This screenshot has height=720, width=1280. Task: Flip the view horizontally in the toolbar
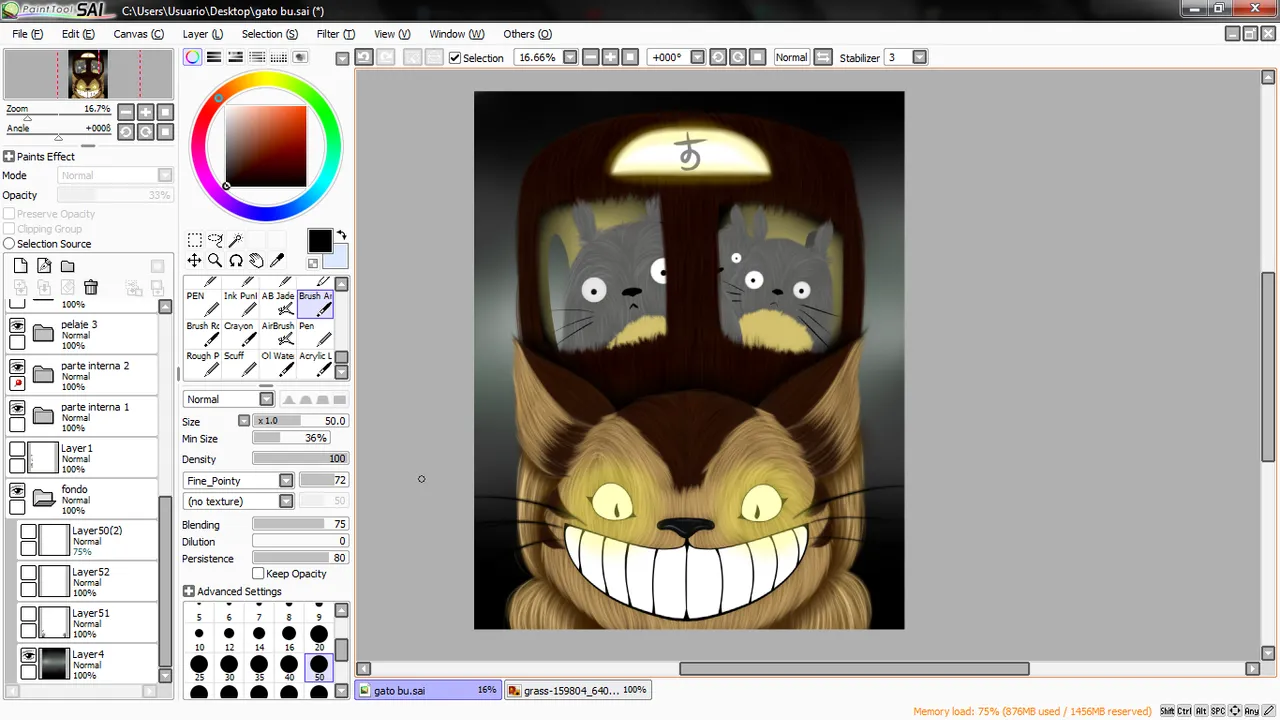[x=823, y=57]
